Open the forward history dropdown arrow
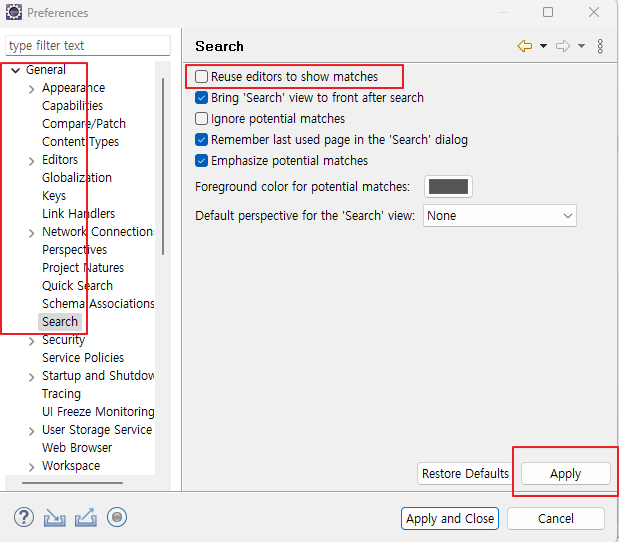This screenshot has width=619, height=542. [581, 46]
